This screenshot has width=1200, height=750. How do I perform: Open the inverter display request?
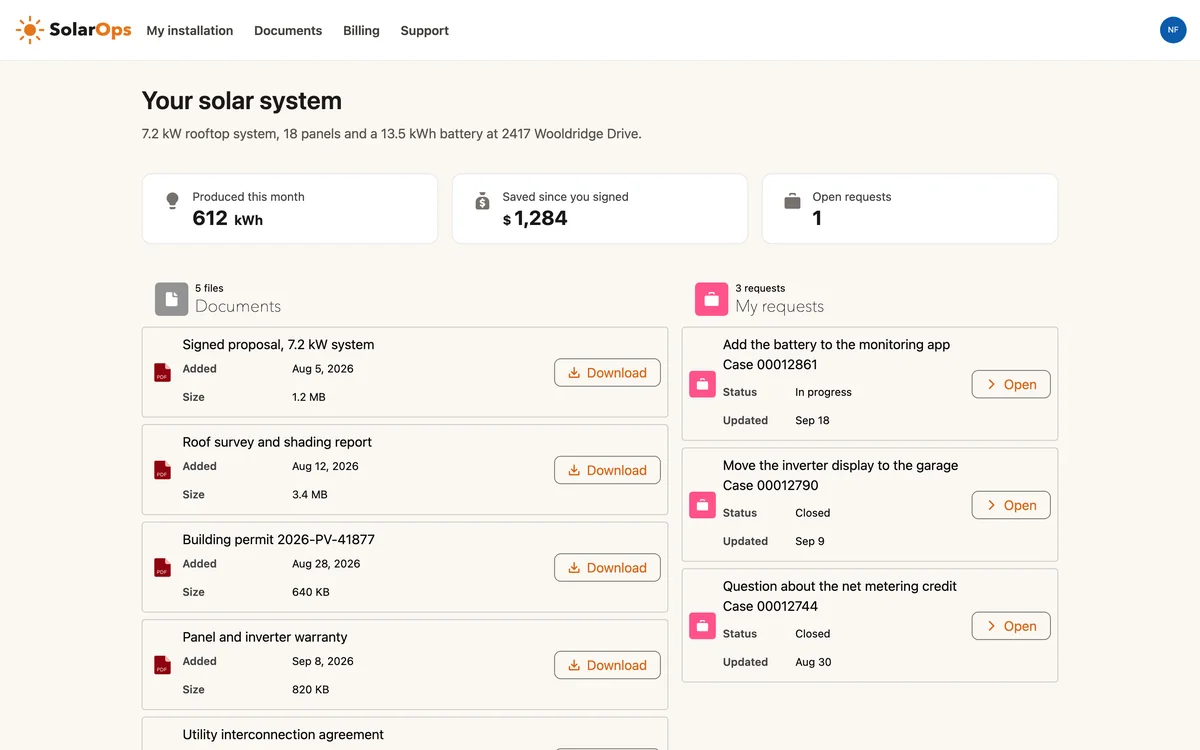pyautogui.click(x=1011, y=505)
